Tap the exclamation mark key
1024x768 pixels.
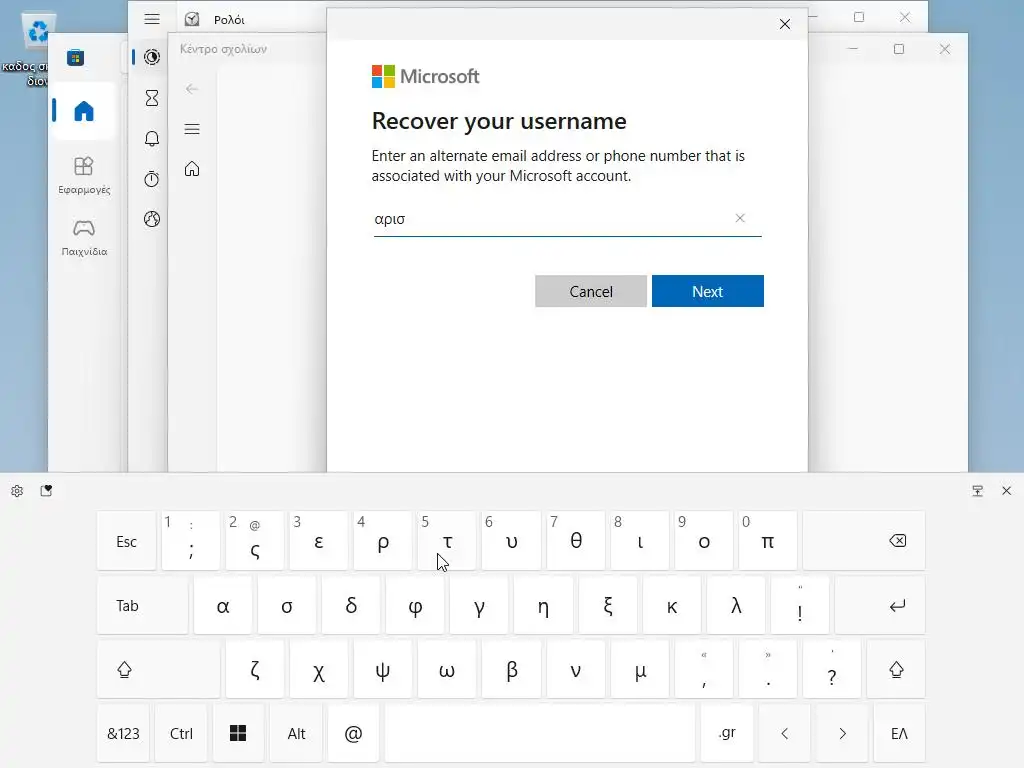point(800,605)
